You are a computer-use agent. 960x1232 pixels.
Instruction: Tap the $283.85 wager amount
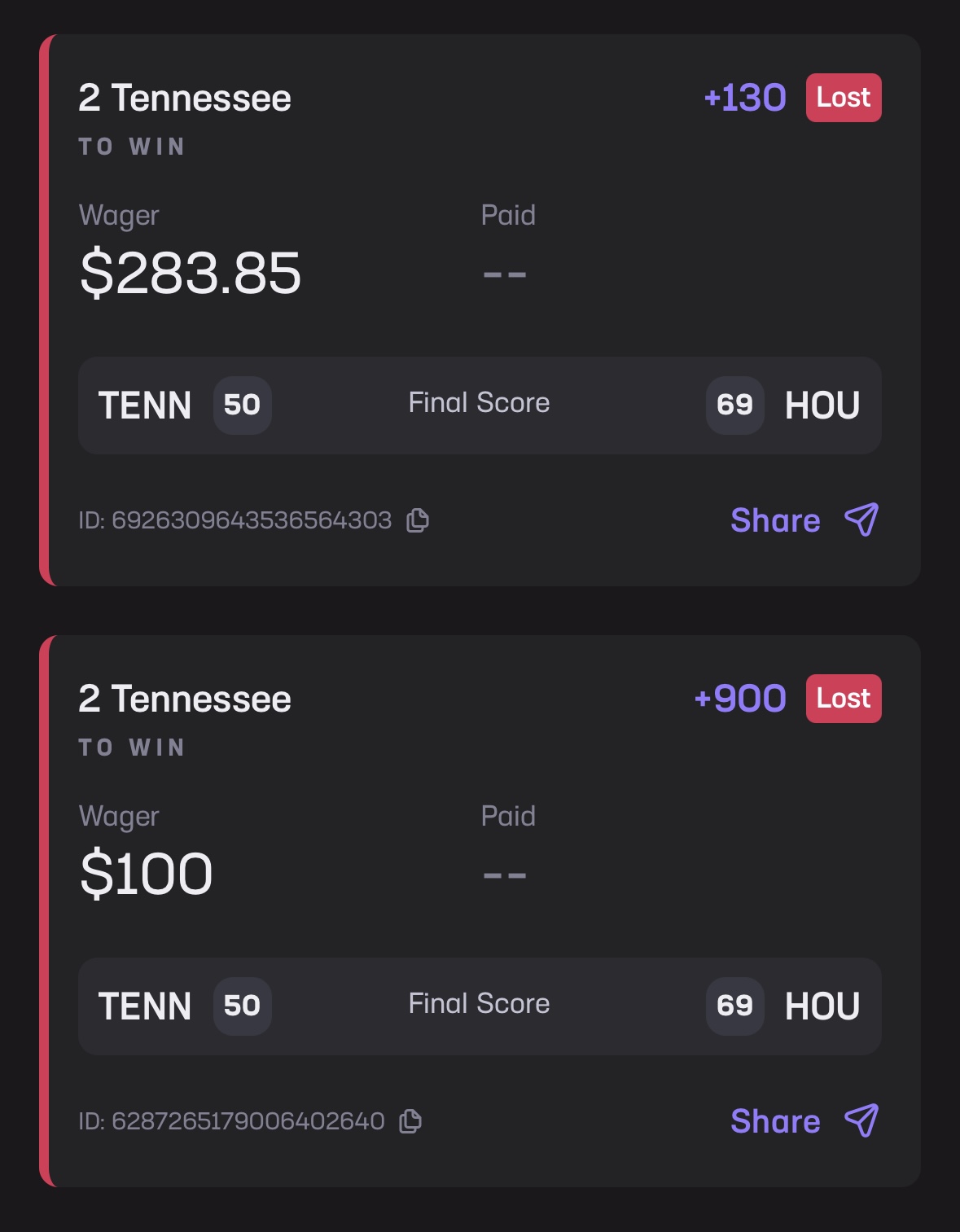[191, 273]
